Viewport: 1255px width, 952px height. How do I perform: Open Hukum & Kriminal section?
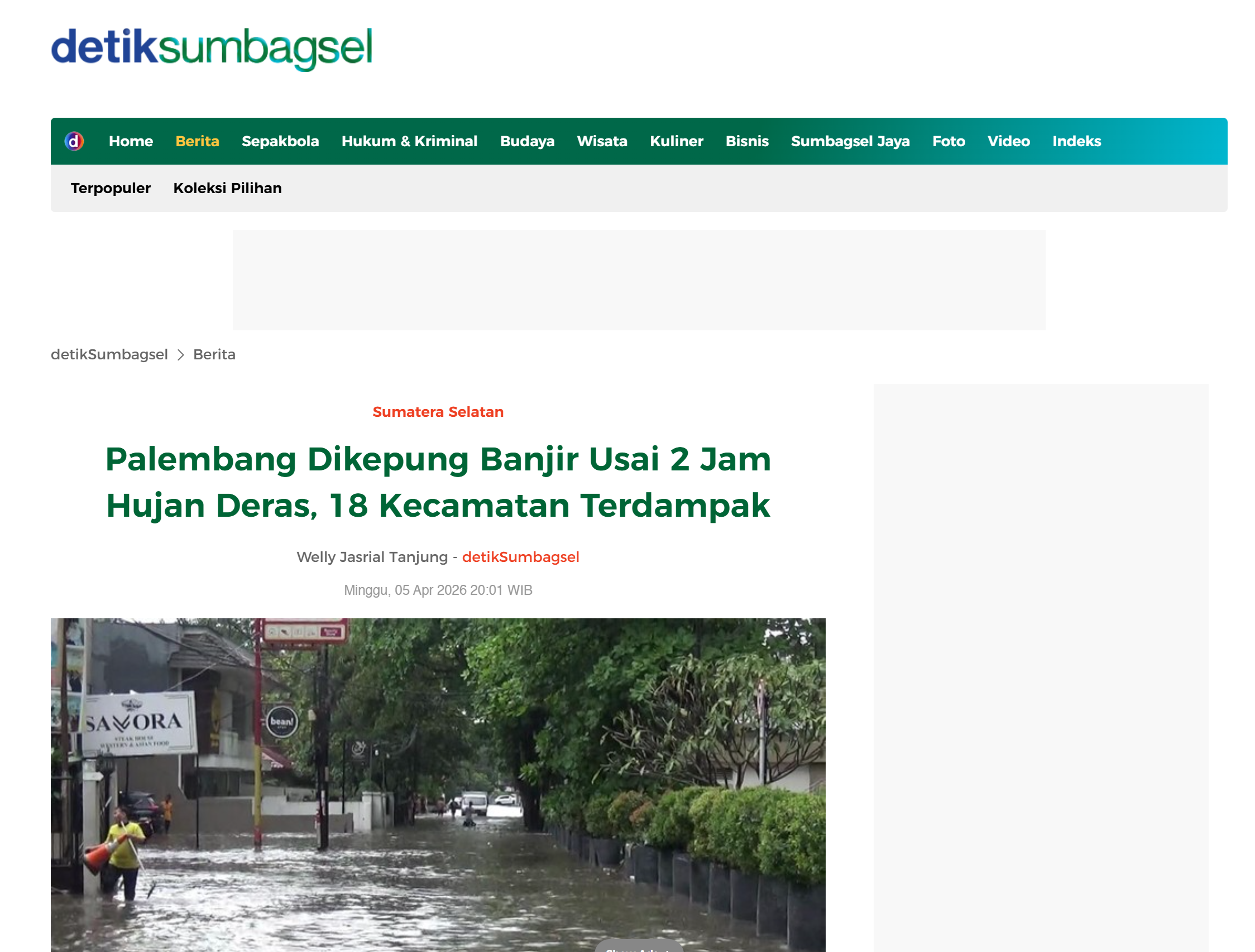tap(409, 141)
